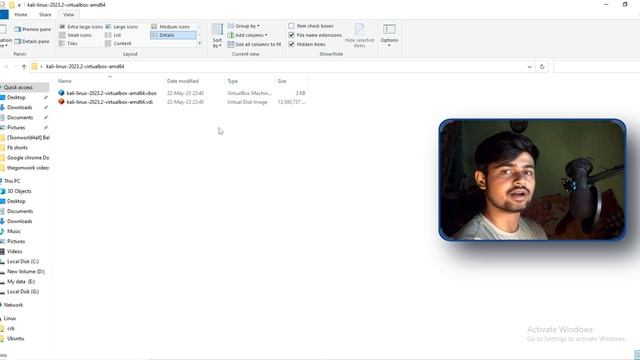640x360 pixels.
Task: Open folder Options
Action: tap(389, 36)
